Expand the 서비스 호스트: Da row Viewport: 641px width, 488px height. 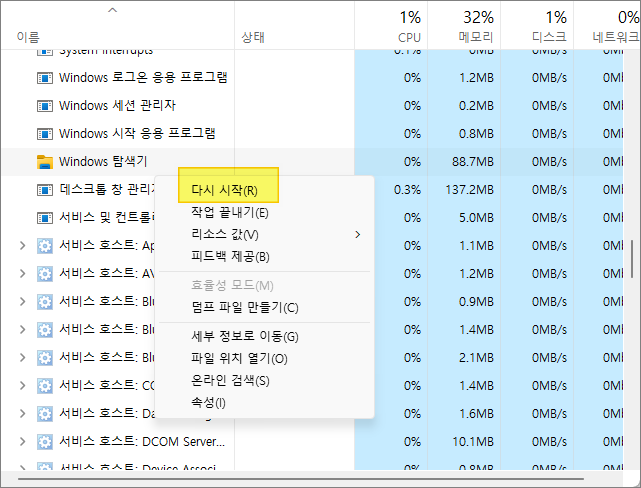(22, 414)
